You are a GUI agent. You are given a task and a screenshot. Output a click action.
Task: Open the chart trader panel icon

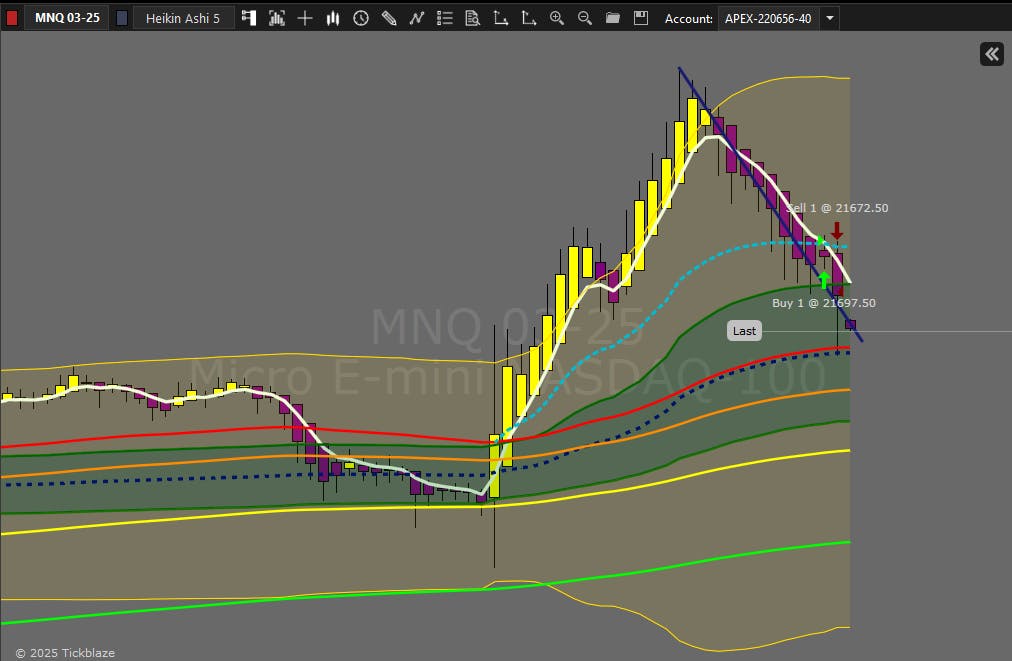point(249,18)
